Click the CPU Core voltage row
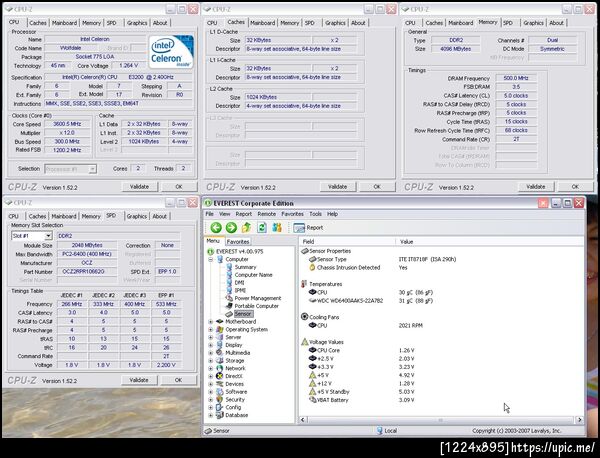600x458 pixels. [362, 350]
